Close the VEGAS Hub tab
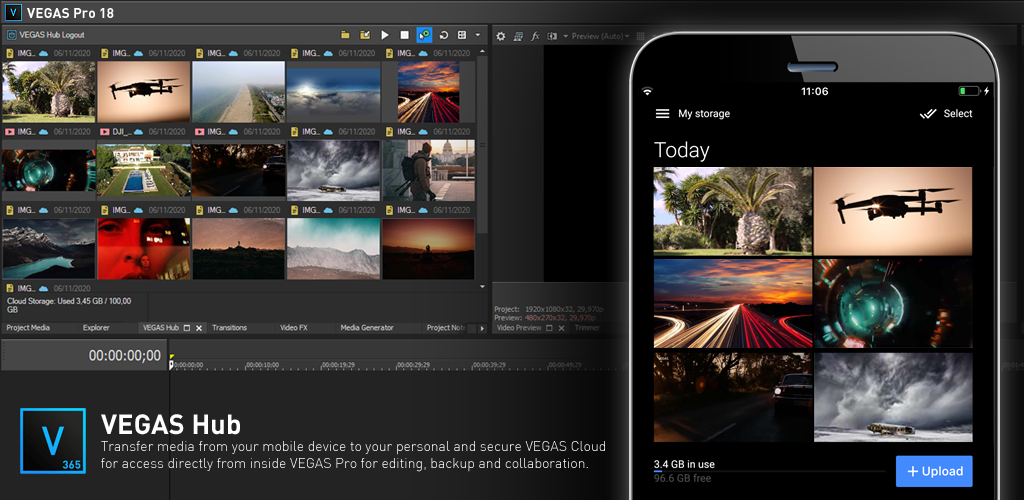This screenshot has width=1024, height=500. coord(199,328)
